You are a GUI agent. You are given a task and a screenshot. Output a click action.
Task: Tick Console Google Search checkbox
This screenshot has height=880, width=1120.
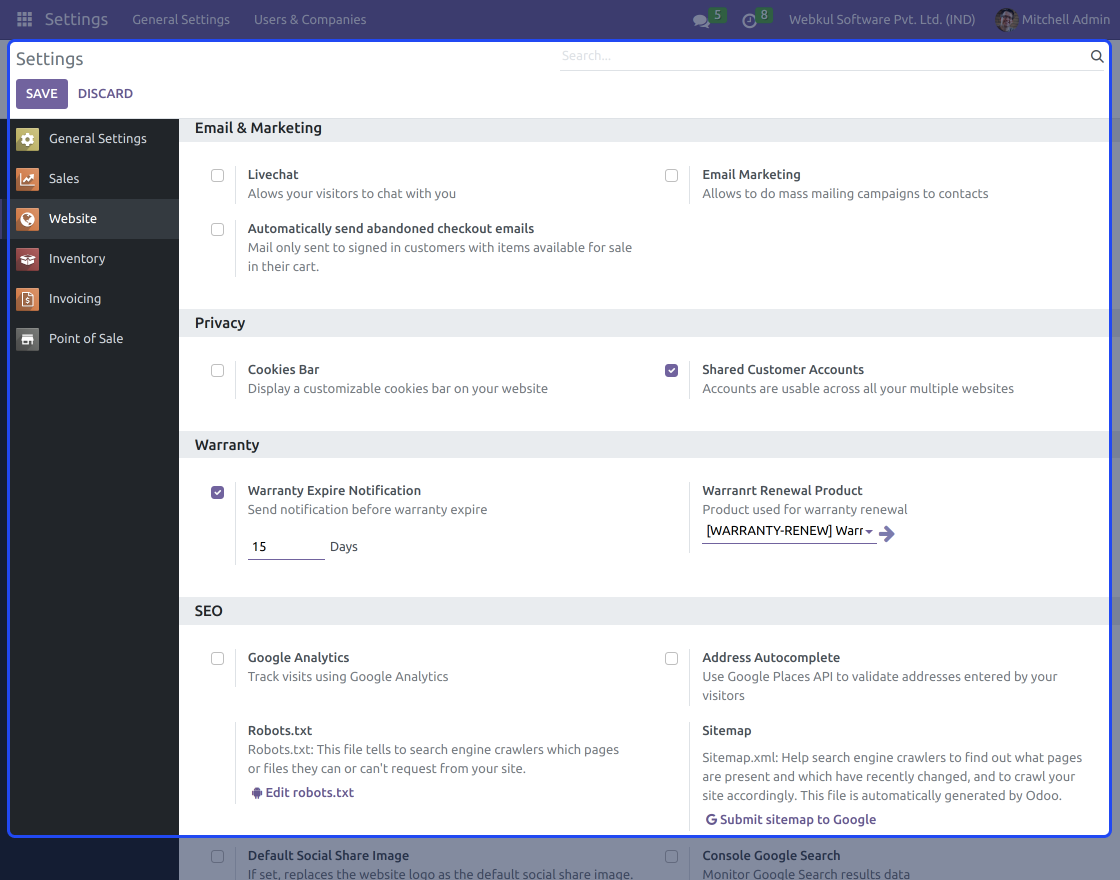click(671, 856)
